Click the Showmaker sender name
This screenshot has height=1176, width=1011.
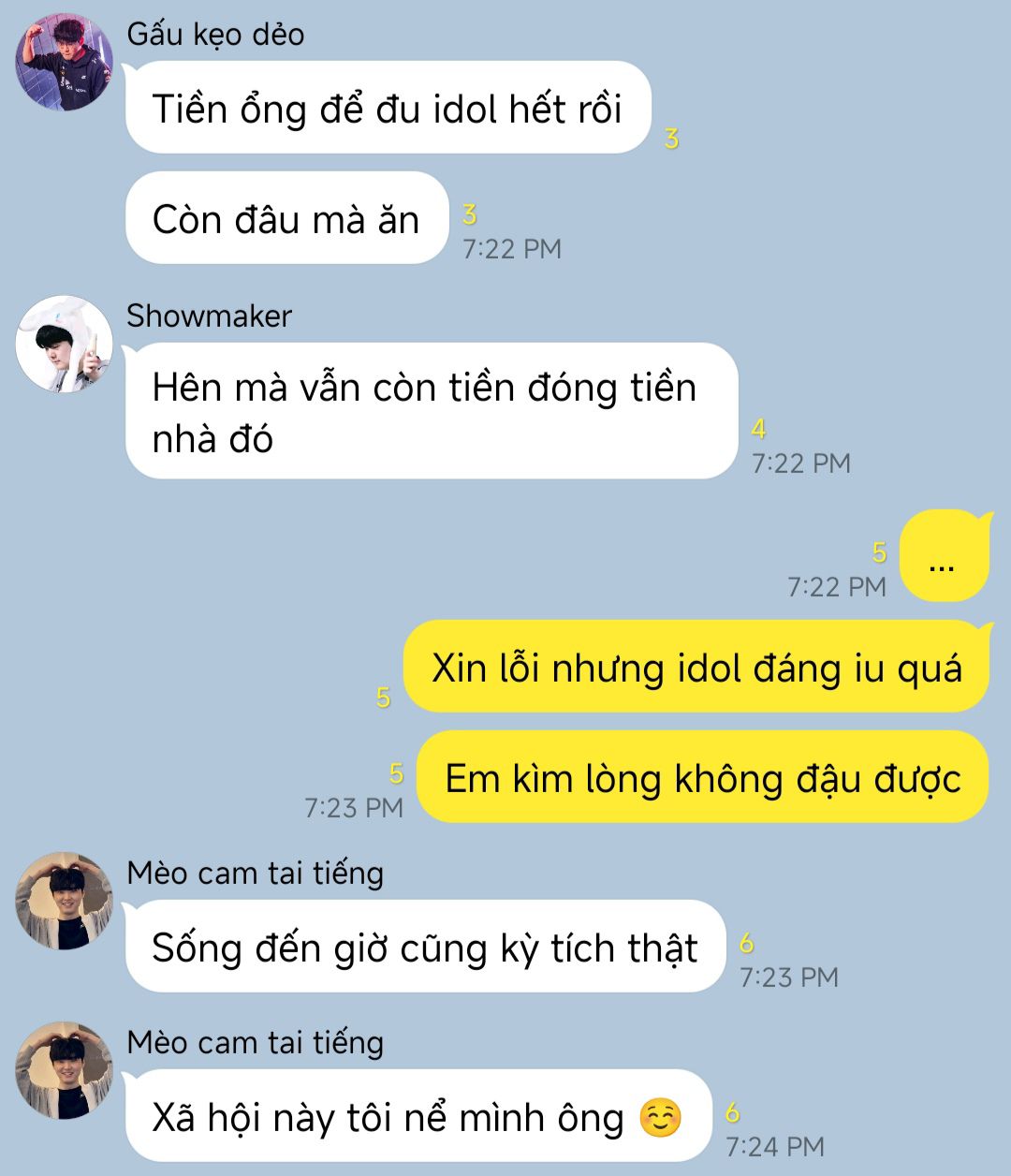(x=210, y=316)
